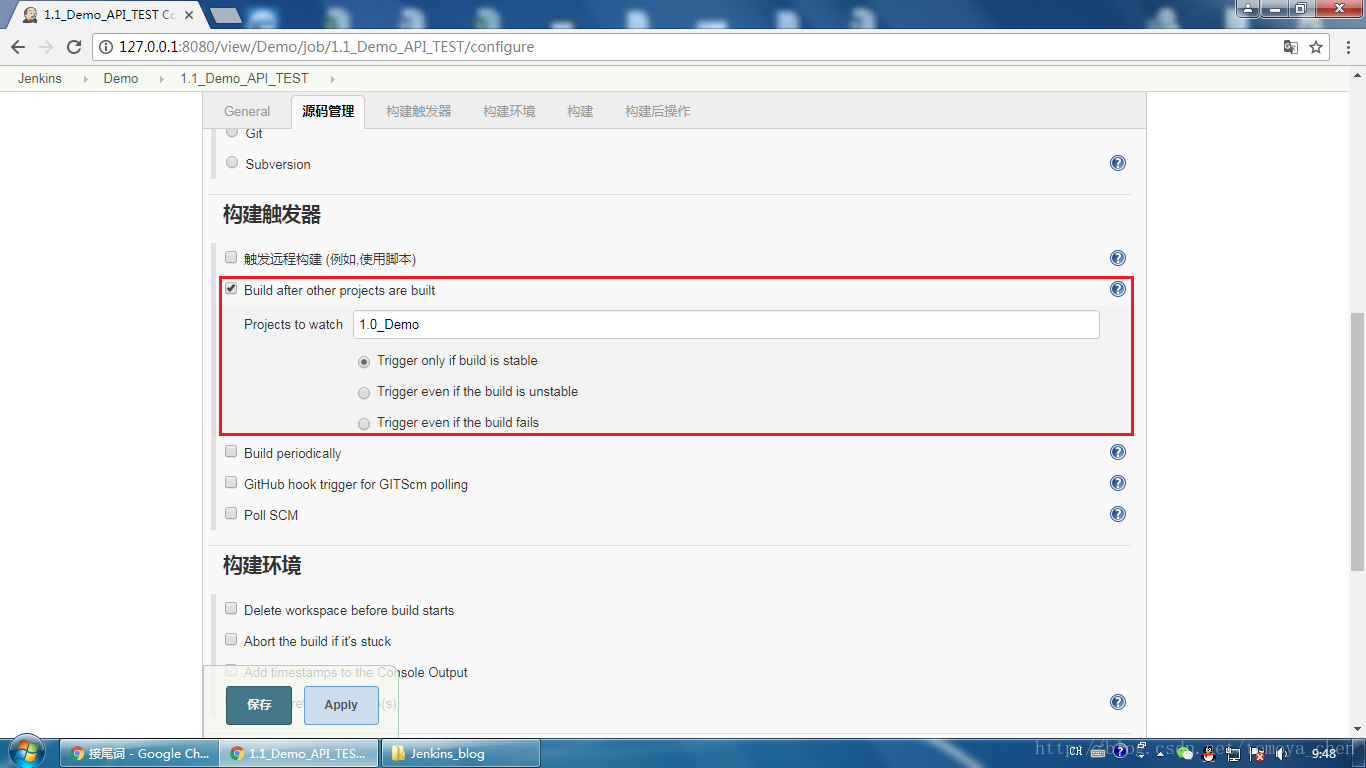Click the on-screen keyboard tray icon
Viewport: 1366px width, 768px height.
tap(1098, 752)
